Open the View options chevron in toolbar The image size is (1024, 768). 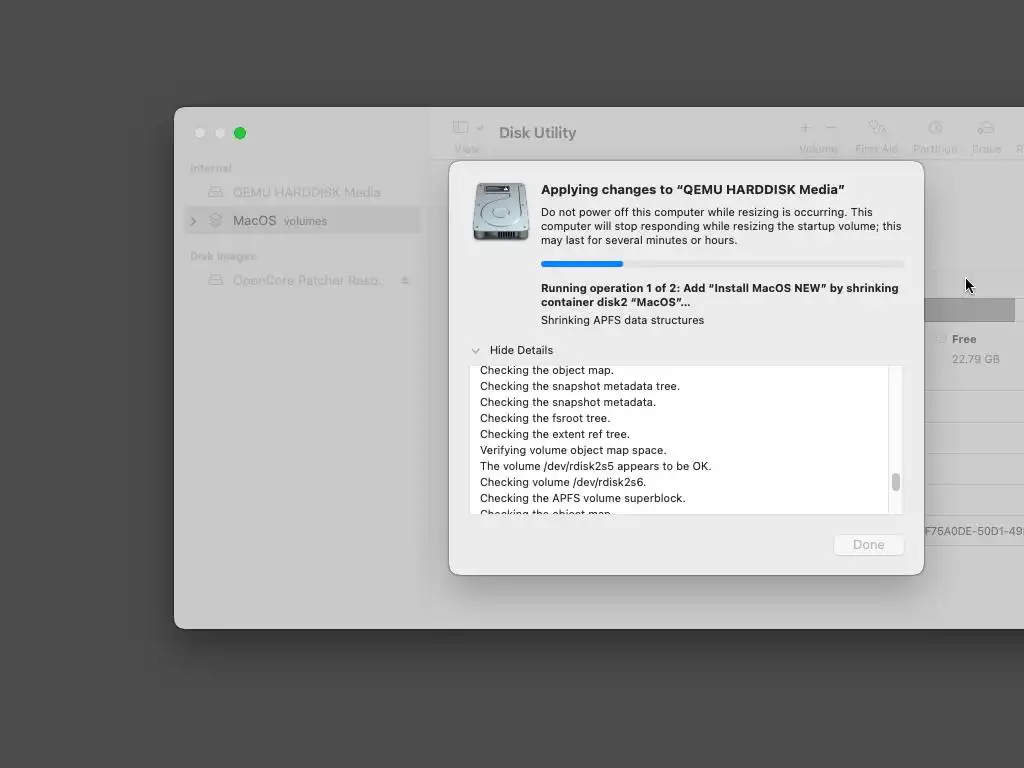(x=480, y=128)
